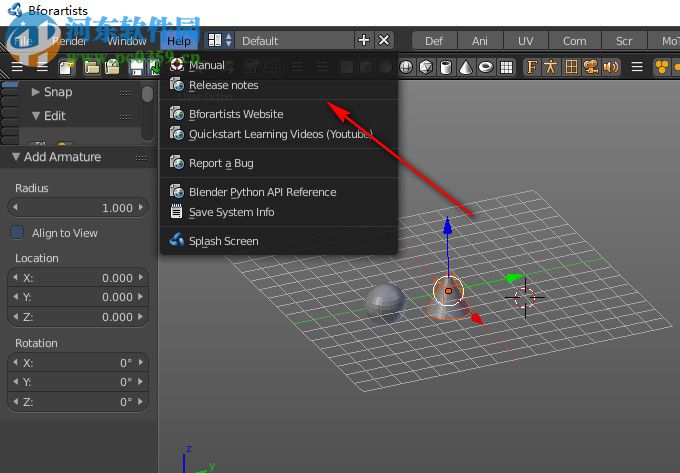Choose Release notes from Help menu
680x473 pixels.
pyautogui.click(x=279, y=85)
